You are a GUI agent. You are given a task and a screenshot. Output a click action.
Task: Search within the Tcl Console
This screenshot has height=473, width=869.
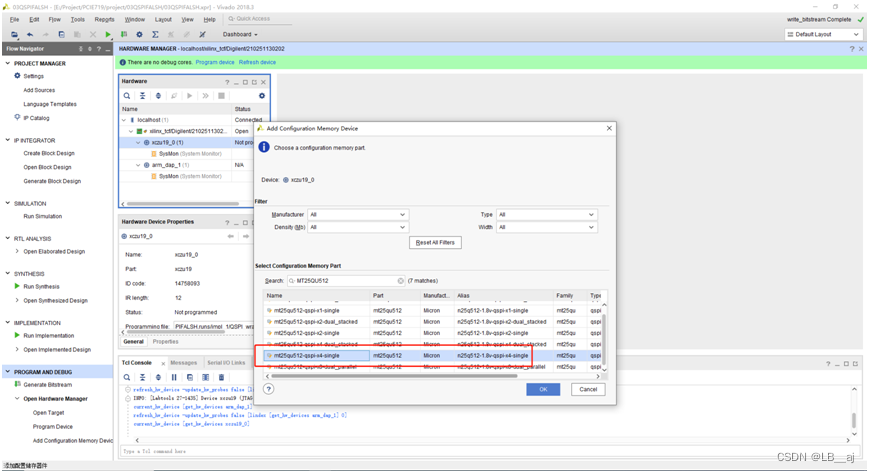127,378
